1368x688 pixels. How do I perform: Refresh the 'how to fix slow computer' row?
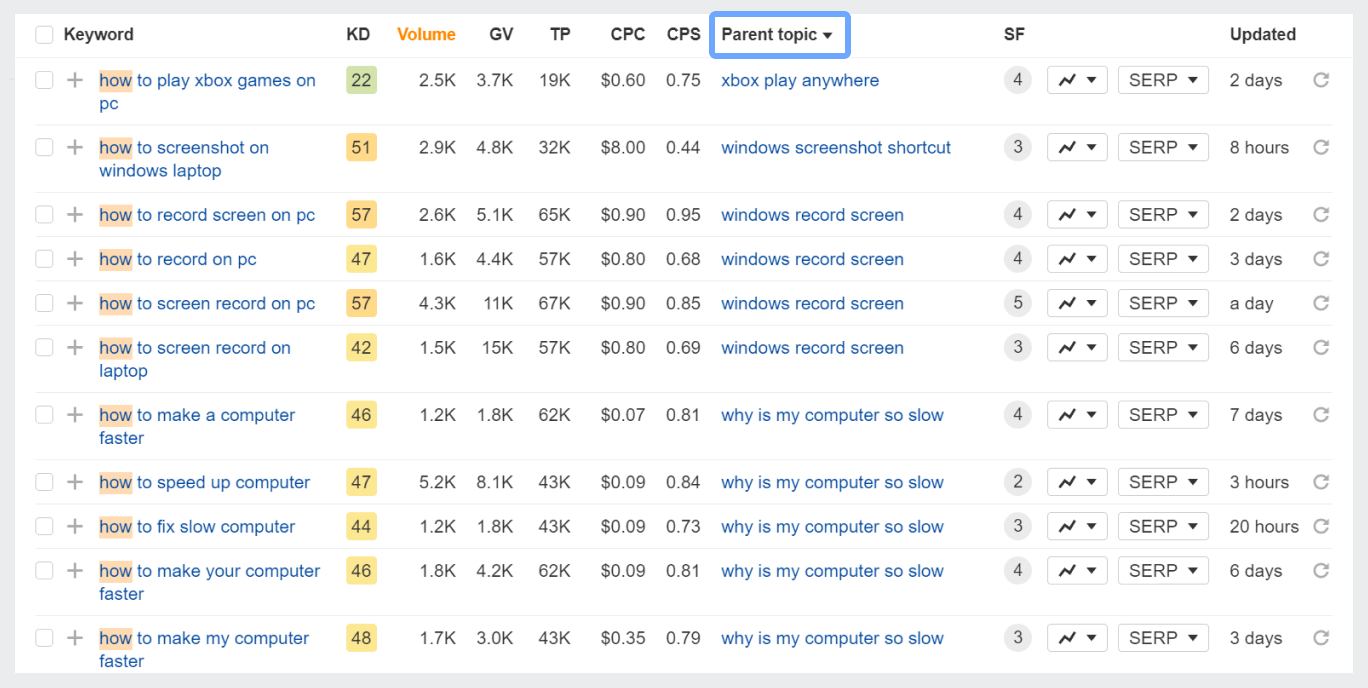1321,526
